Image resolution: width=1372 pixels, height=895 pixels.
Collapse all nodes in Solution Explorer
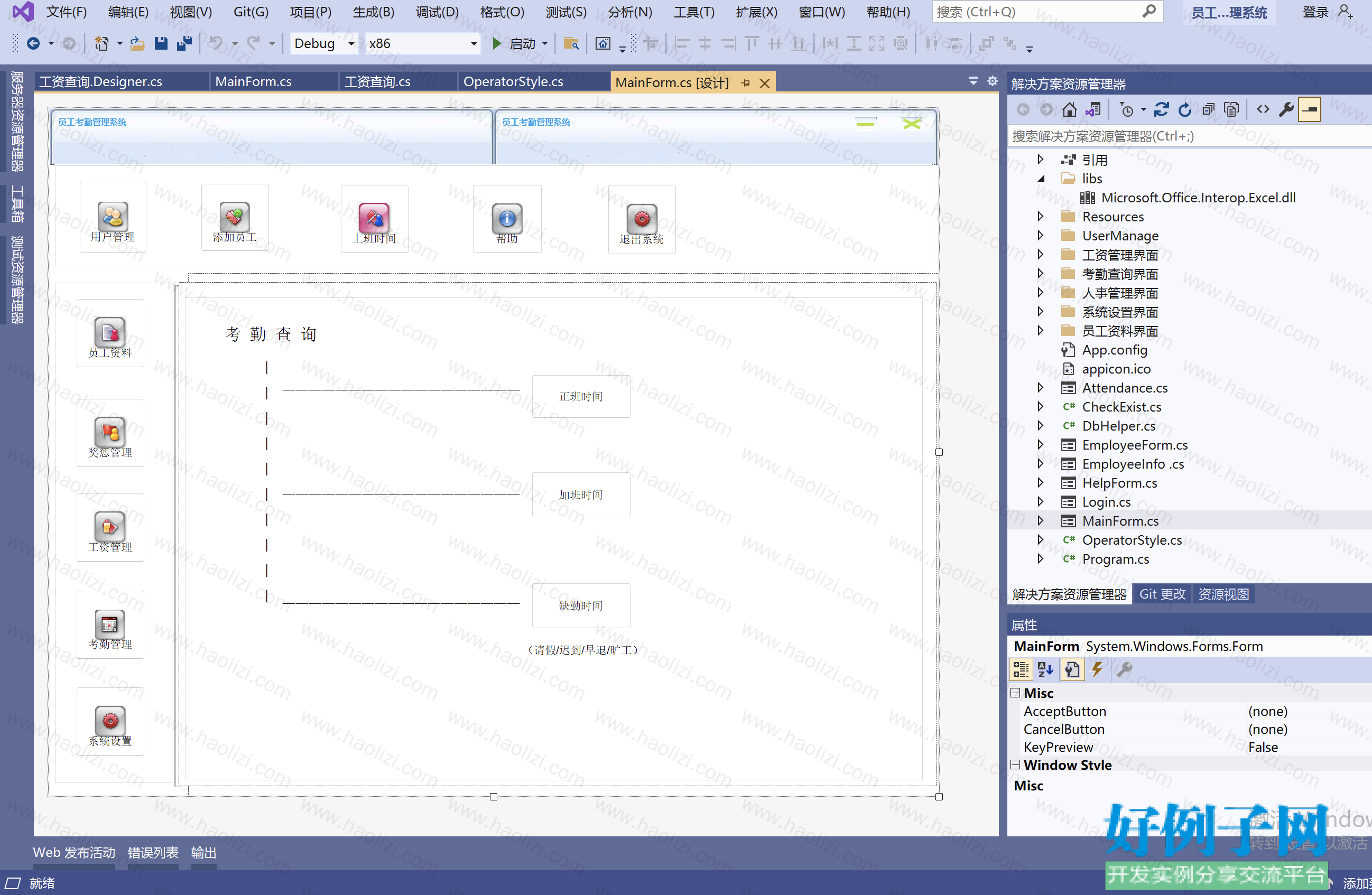click(x=1208, y=109)
